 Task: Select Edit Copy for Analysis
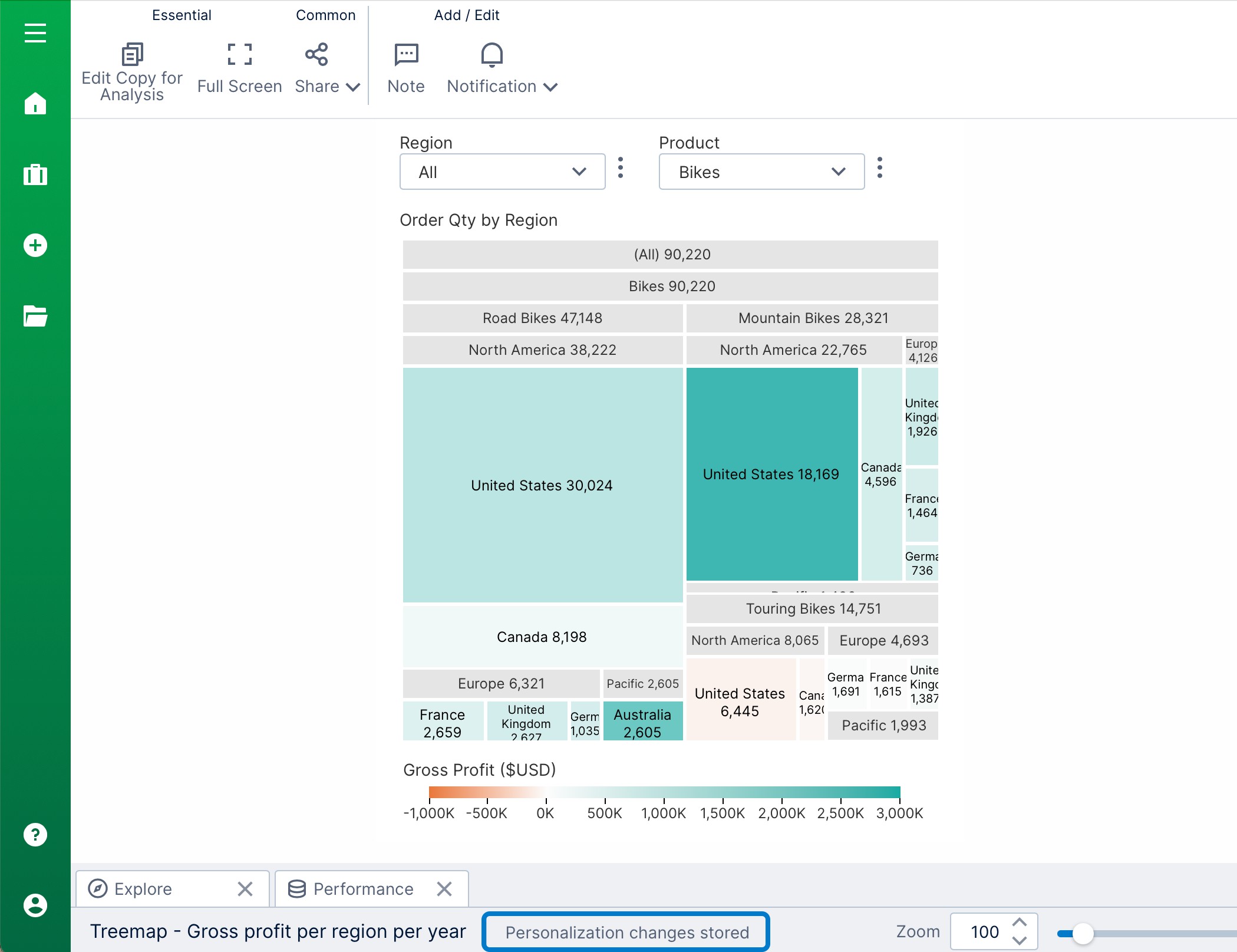click(x=132, y=67)
